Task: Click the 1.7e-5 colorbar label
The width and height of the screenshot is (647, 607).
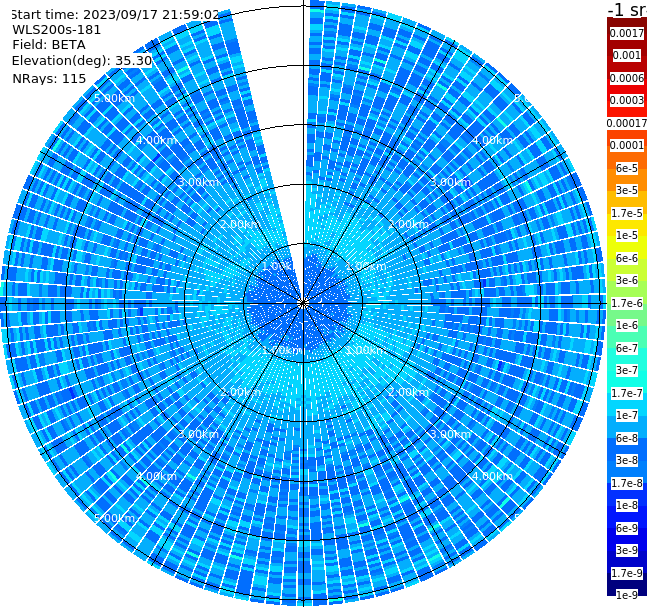Action: click(x=627, y=213)
